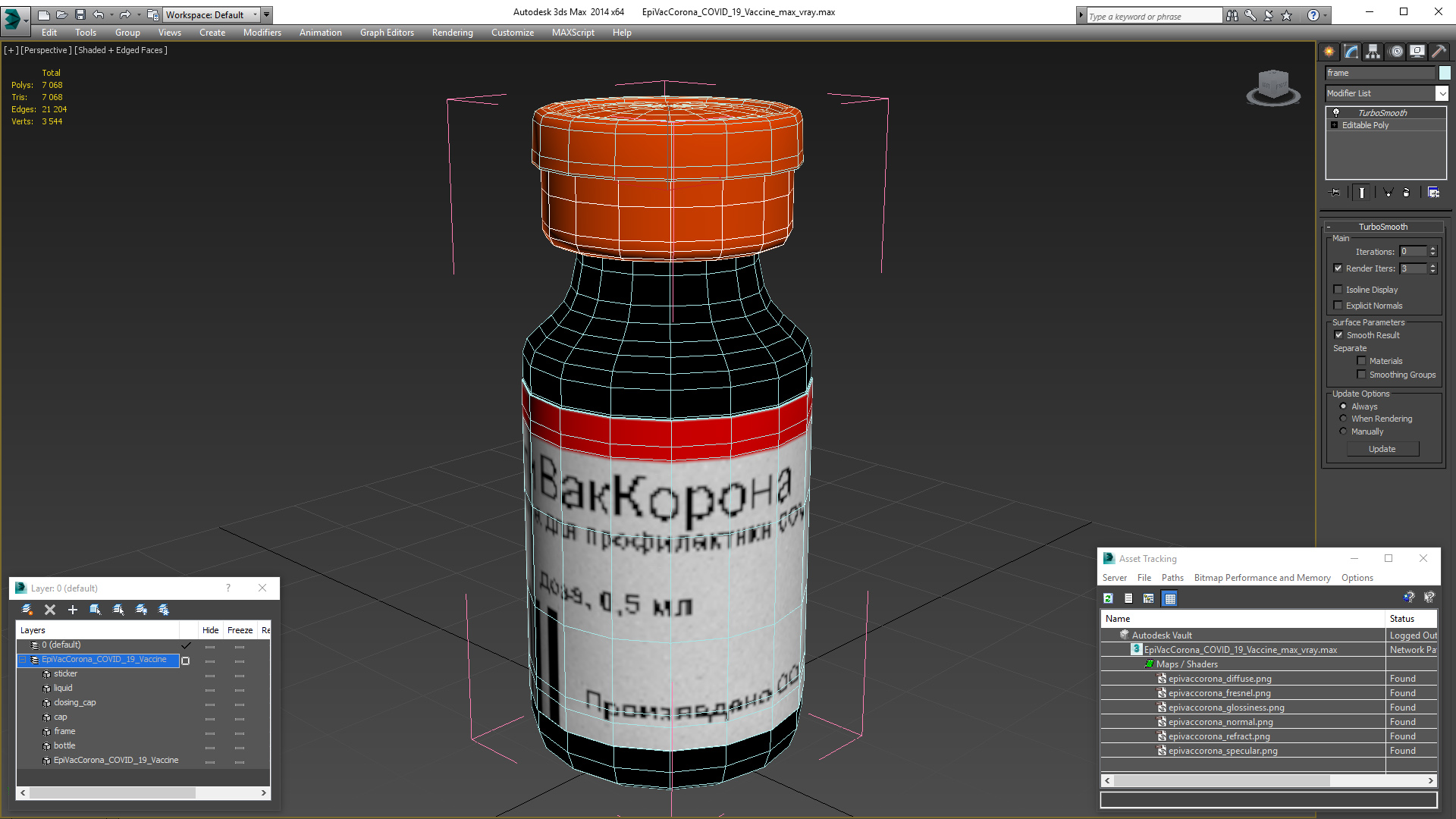Click Delete layer X icon
Viewport: 1456px width, 819px height.
point(50,610)
